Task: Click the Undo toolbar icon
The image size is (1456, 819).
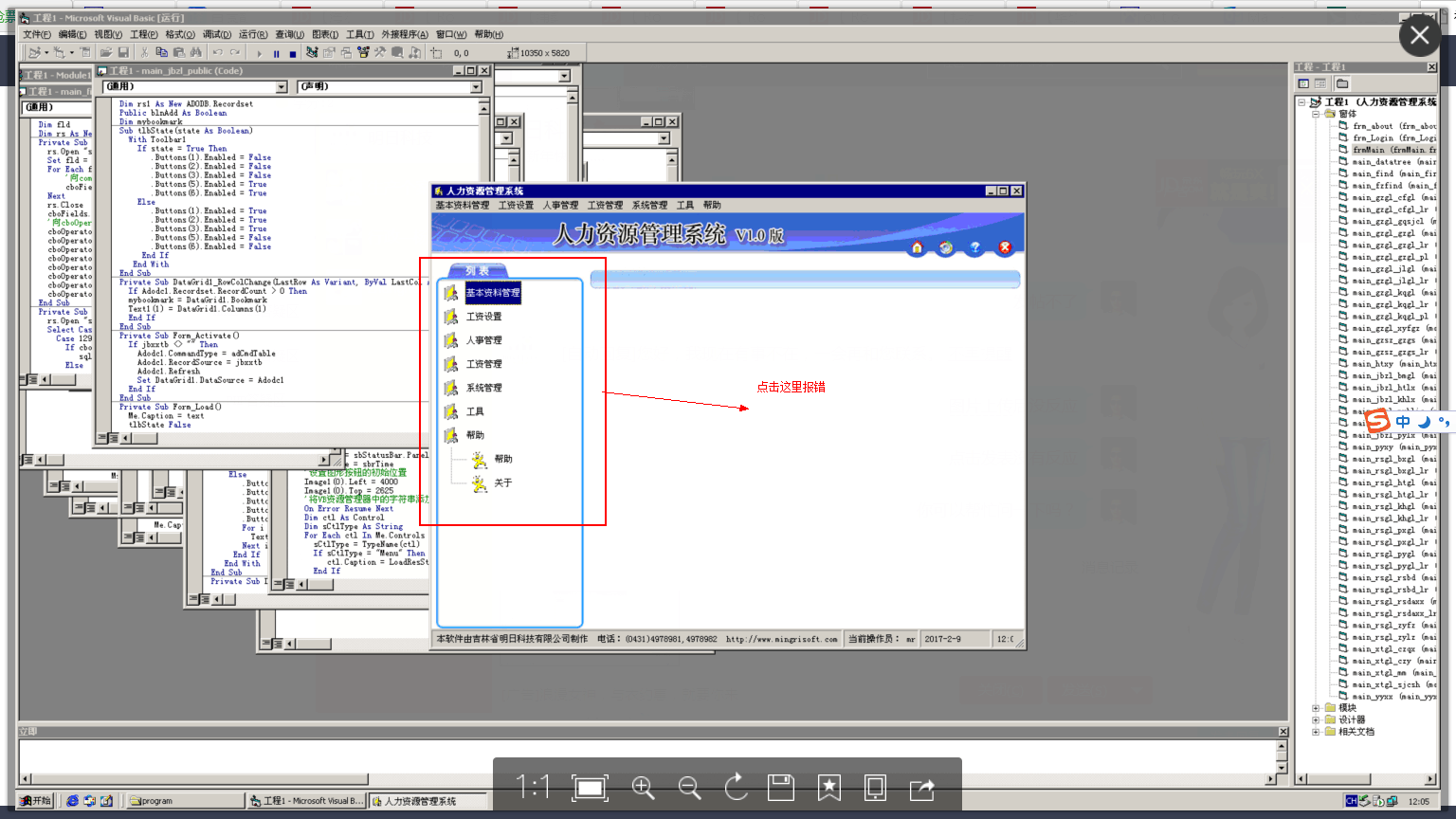Action: pyautogui.click(x=218, y=53)
